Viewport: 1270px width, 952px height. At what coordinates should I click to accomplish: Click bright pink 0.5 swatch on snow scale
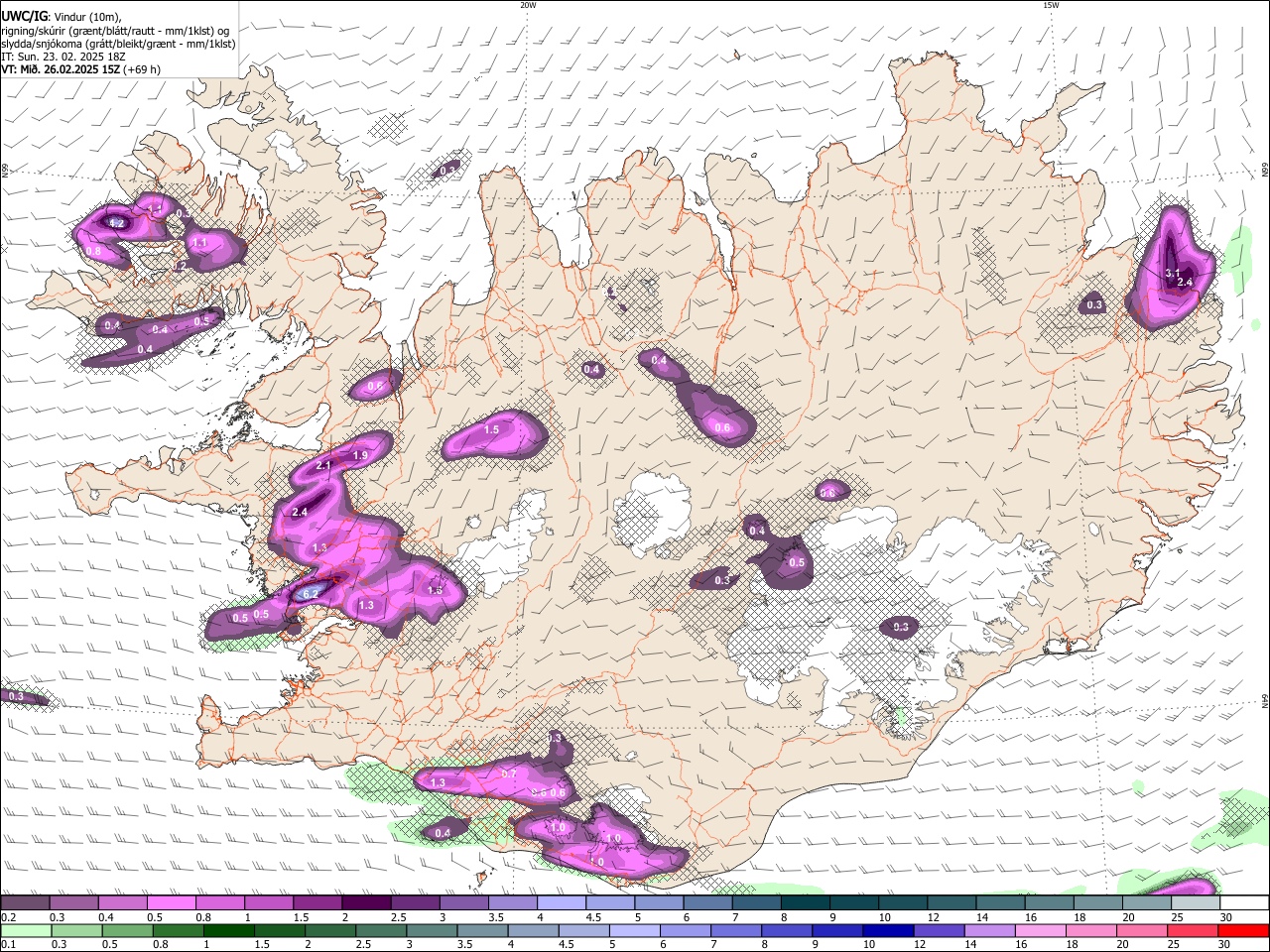pos(171,903)
